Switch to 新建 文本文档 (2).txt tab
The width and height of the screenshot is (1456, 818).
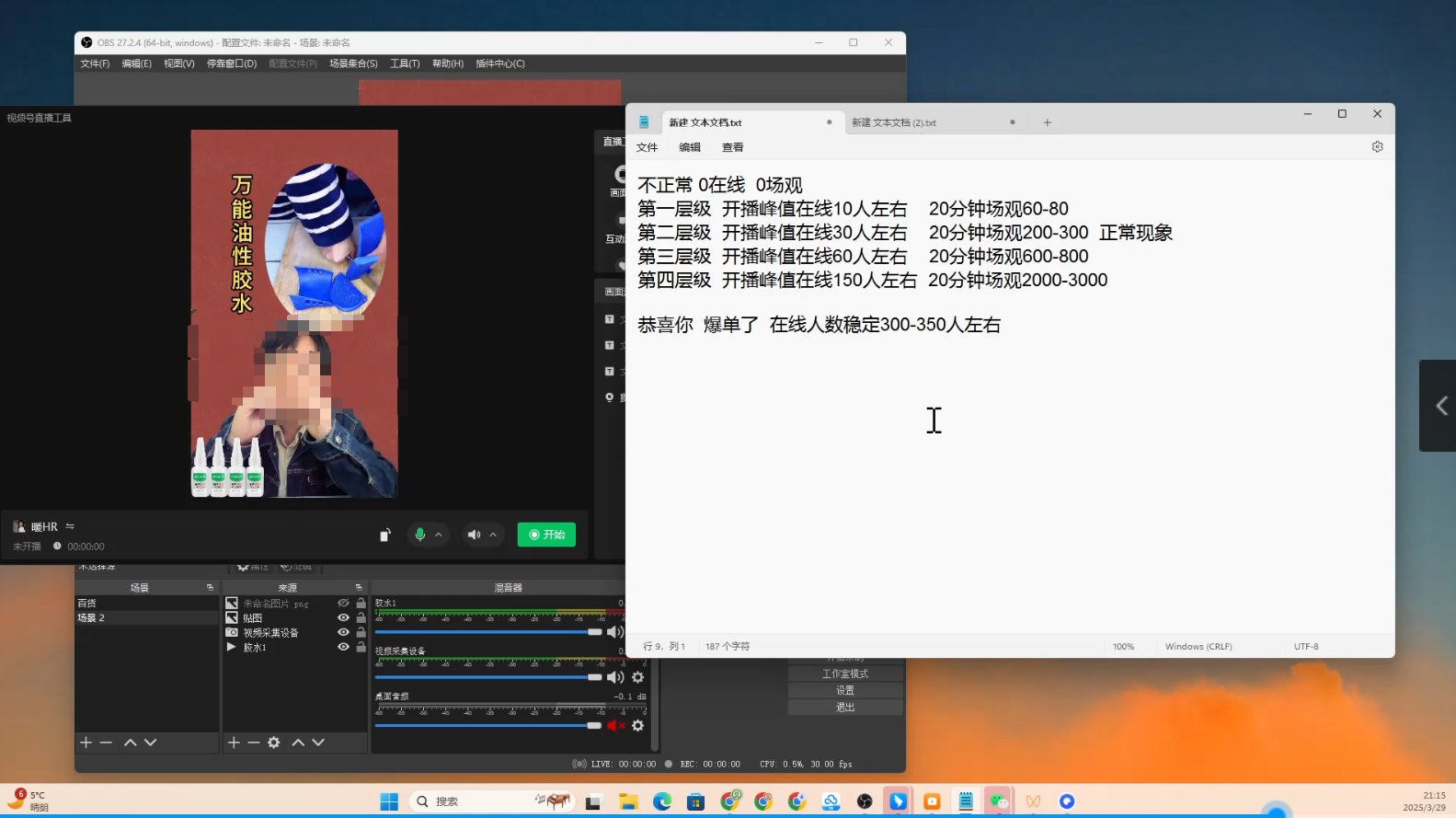pos(894,122)
